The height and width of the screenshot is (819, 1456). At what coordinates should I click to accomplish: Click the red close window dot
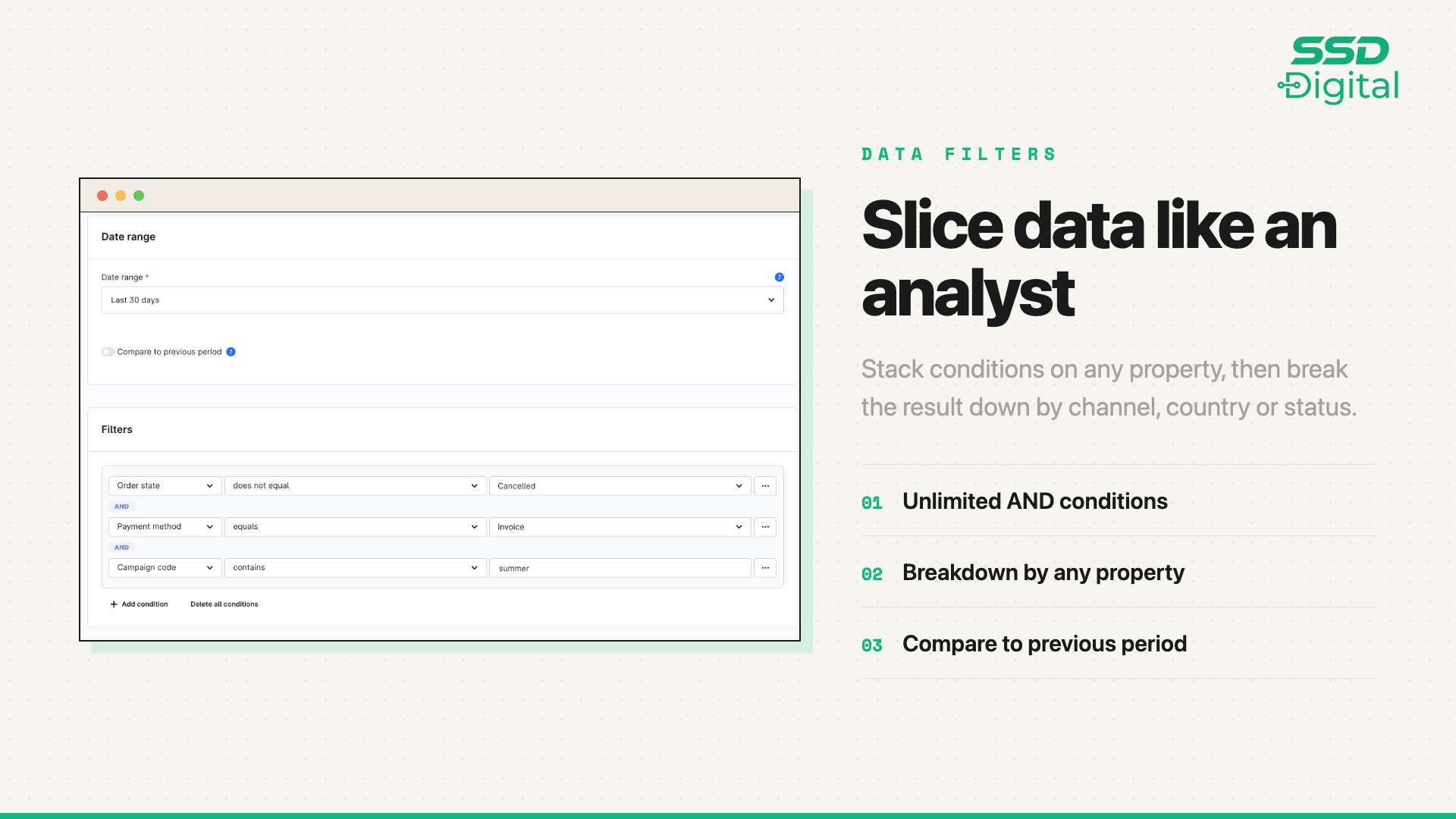(x=102, y=196)
